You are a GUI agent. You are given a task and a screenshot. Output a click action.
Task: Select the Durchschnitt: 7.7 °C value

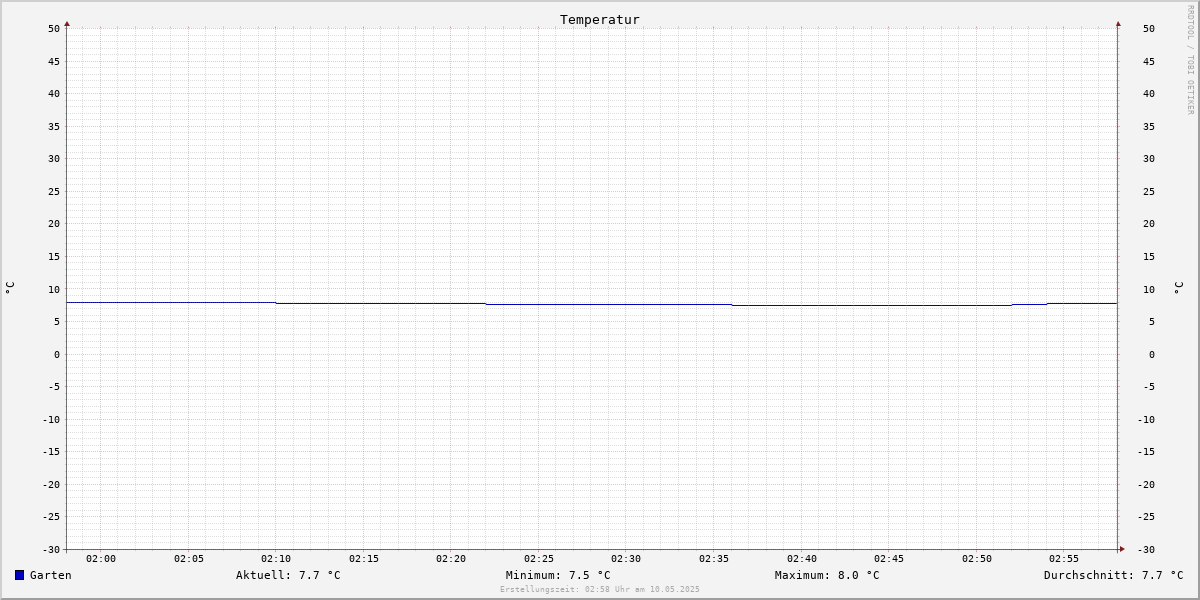click(1113, 575)
